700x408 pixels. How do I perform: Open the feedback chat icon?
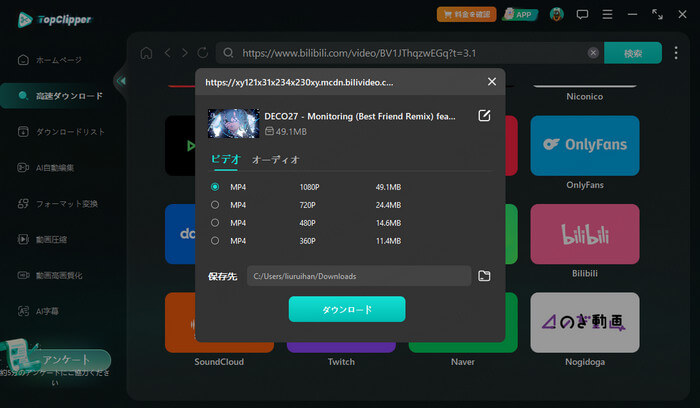tap(582, 15)
